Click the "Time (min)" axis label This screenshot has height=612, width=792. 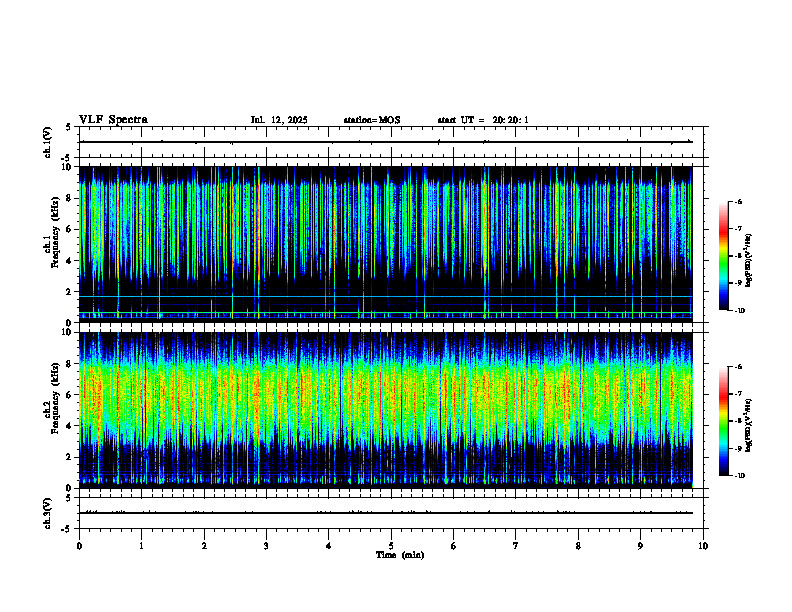pos(400,555)
